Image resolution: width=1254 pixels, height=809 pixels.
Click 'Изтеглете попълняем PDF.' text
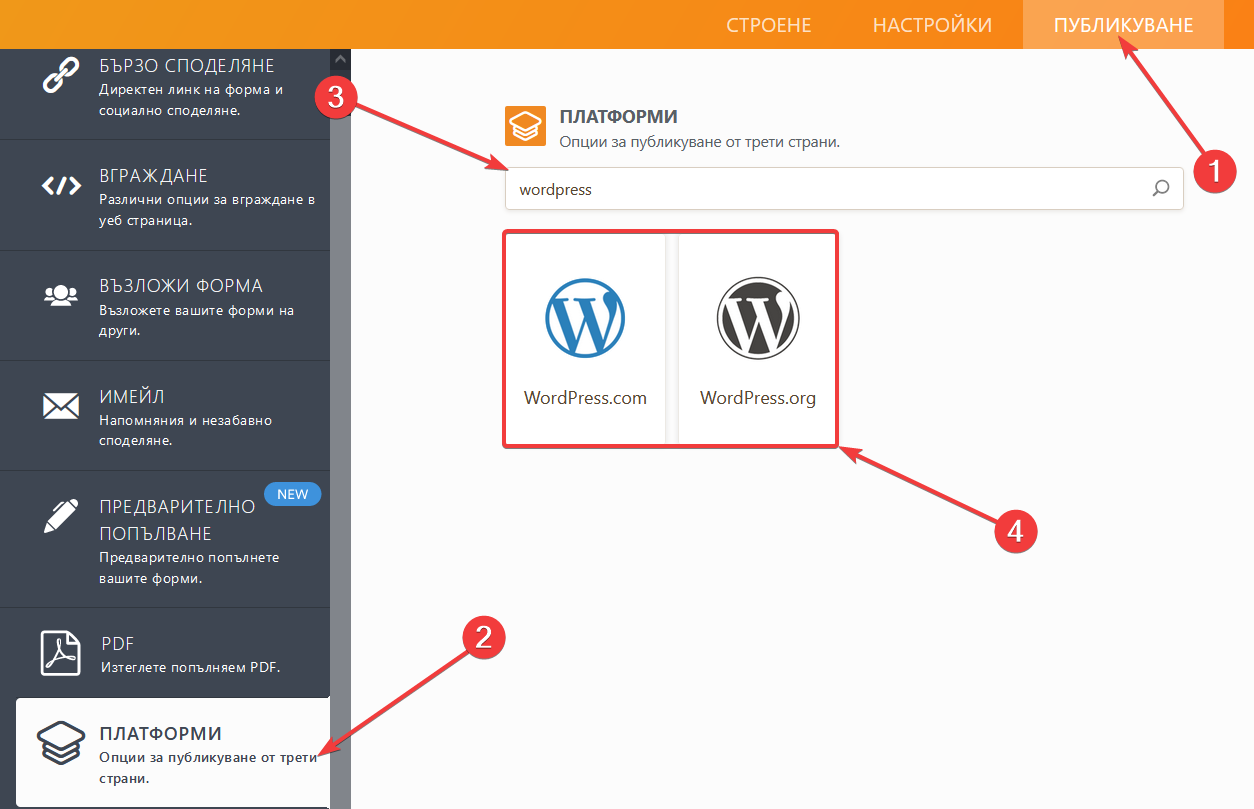(x=191, y=667)
